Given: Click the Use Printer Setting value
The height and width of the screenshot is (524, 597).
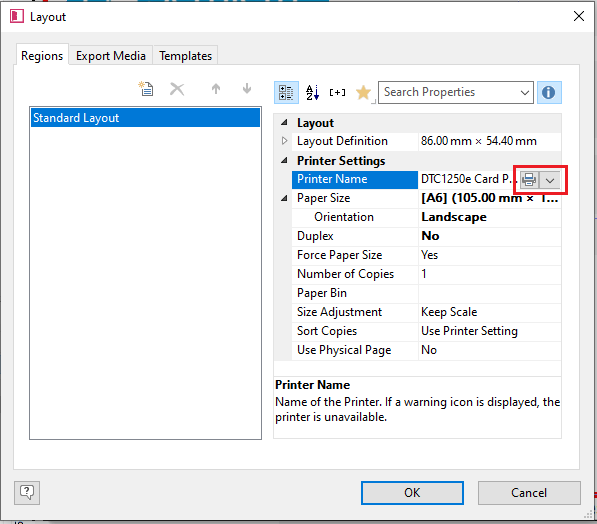Looking at the screenshot, I should pos(469,331).
